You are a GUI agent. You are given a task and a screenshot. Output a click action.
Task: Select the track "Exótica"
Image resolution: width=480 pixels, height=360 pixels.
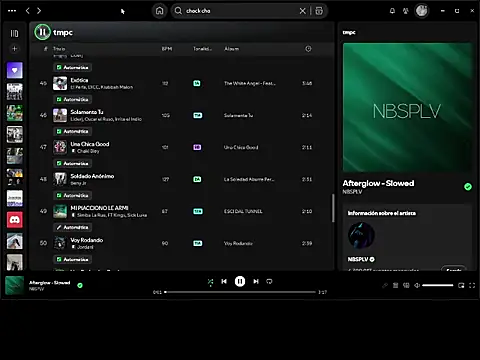click(x=79, y=80)
